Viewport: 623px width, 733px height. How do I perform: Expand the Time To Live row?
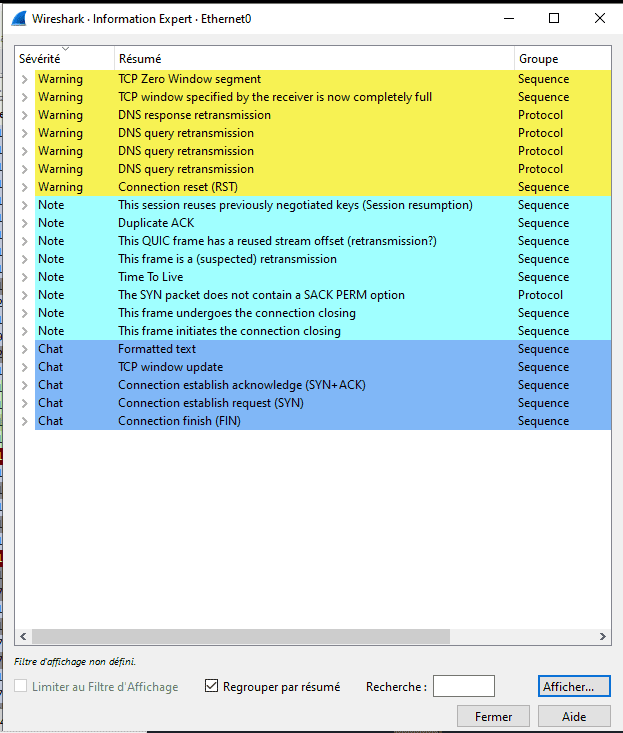click(25, 277)
